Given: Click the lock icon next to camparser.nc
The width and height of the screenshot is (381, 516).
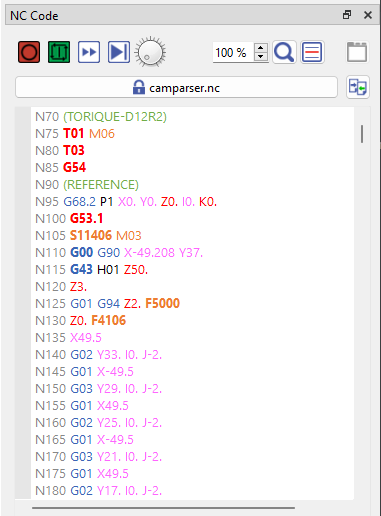Looking at the screenshot, I should (139, 88).
